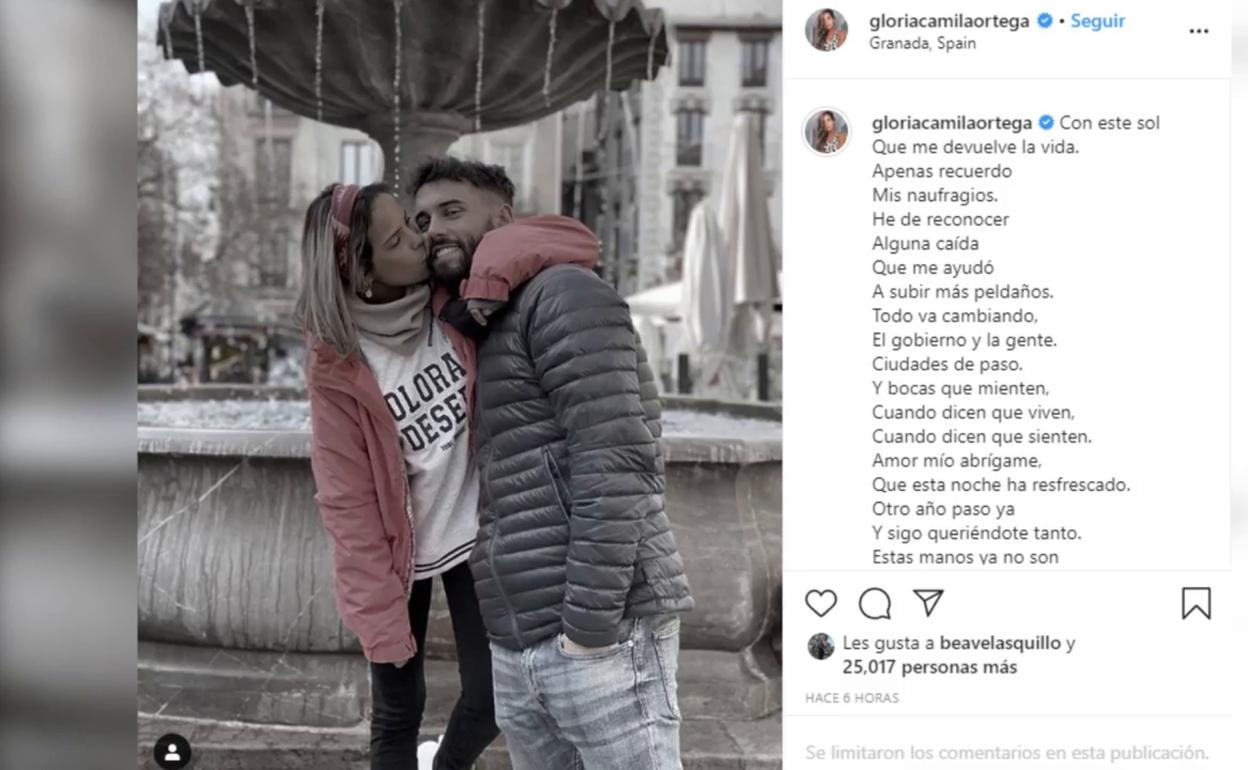
Task: Click the limited comments notice text
Action: 1009,752
